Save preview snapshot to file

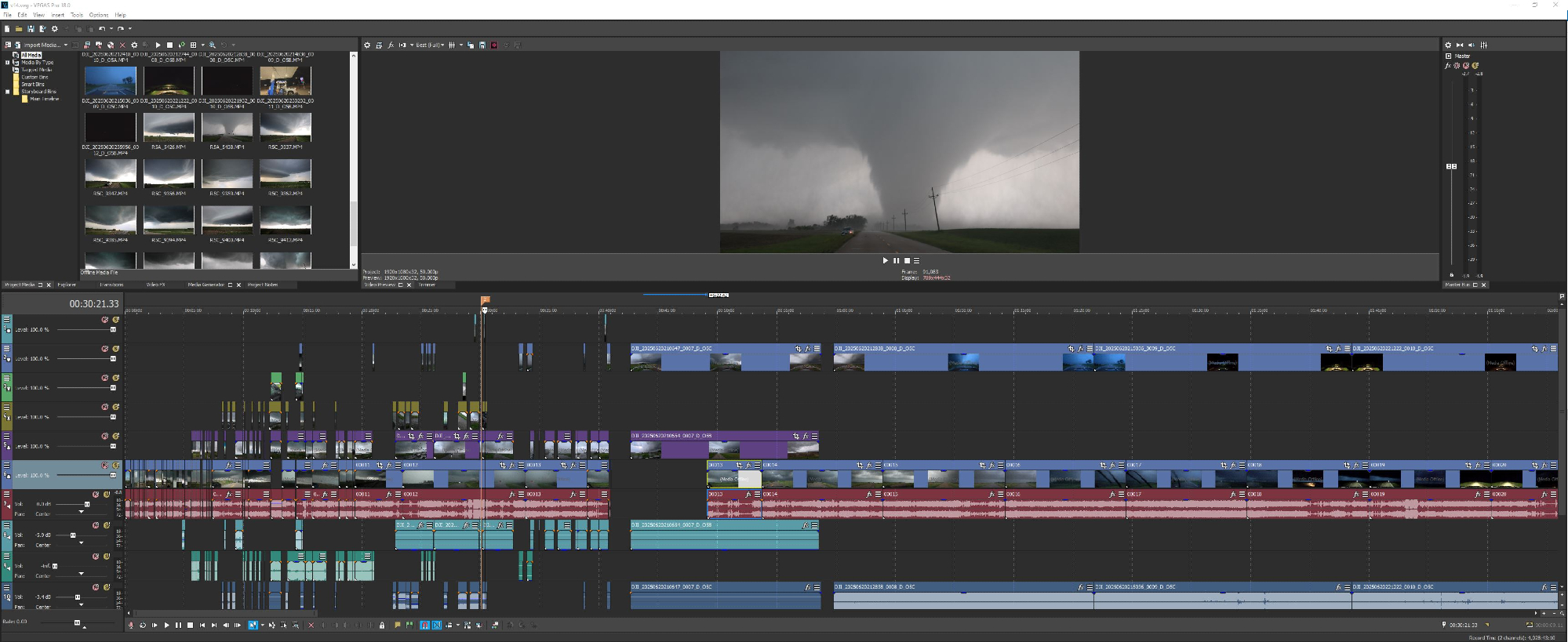coord(482,45)
